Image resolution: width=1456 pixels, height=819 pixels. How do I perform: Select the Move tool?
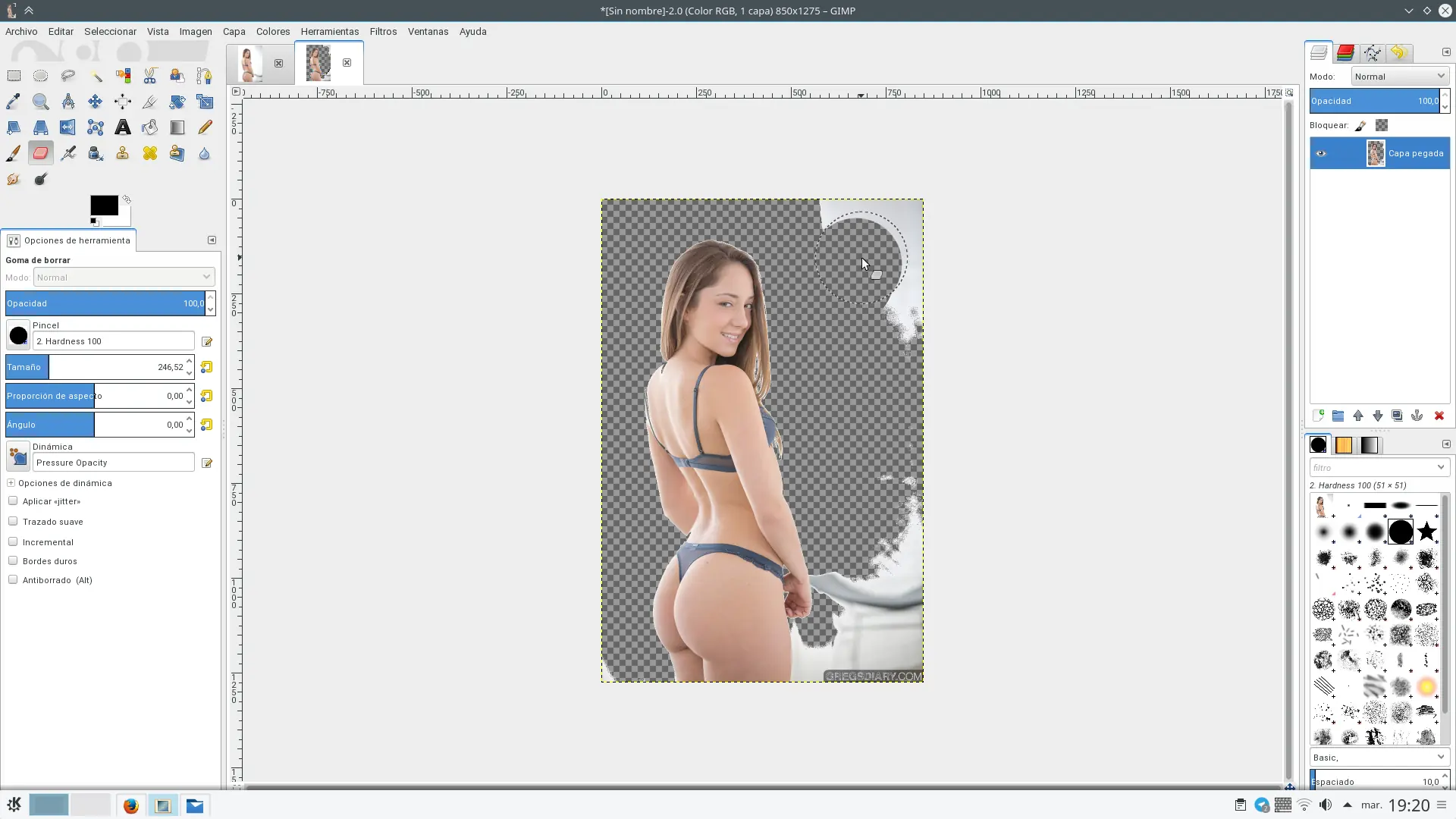click(x=96, y=102)
